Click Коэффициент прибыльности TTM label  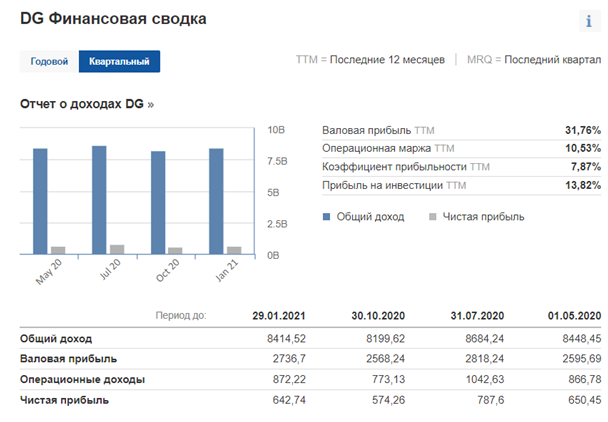[406, 167]
